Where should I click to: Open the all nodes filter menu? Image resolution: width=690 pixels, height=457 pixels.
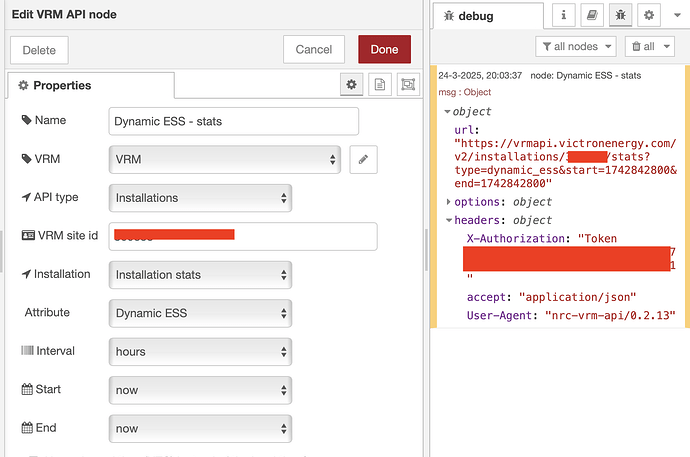click(x=577, y=46)
